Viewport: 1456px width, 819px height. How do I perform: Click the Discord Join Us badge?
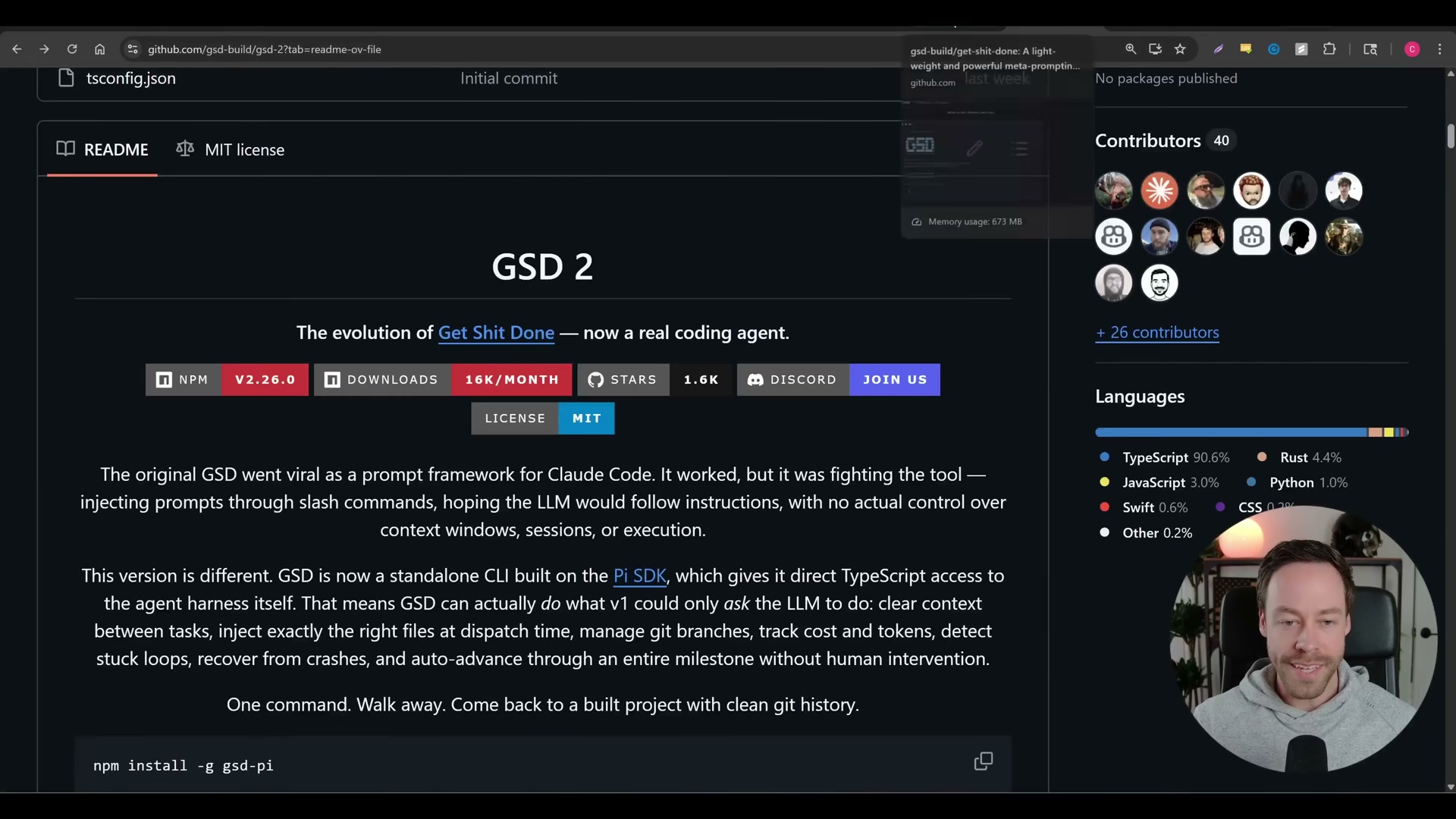pyautogui.click(x=838, y=380)
